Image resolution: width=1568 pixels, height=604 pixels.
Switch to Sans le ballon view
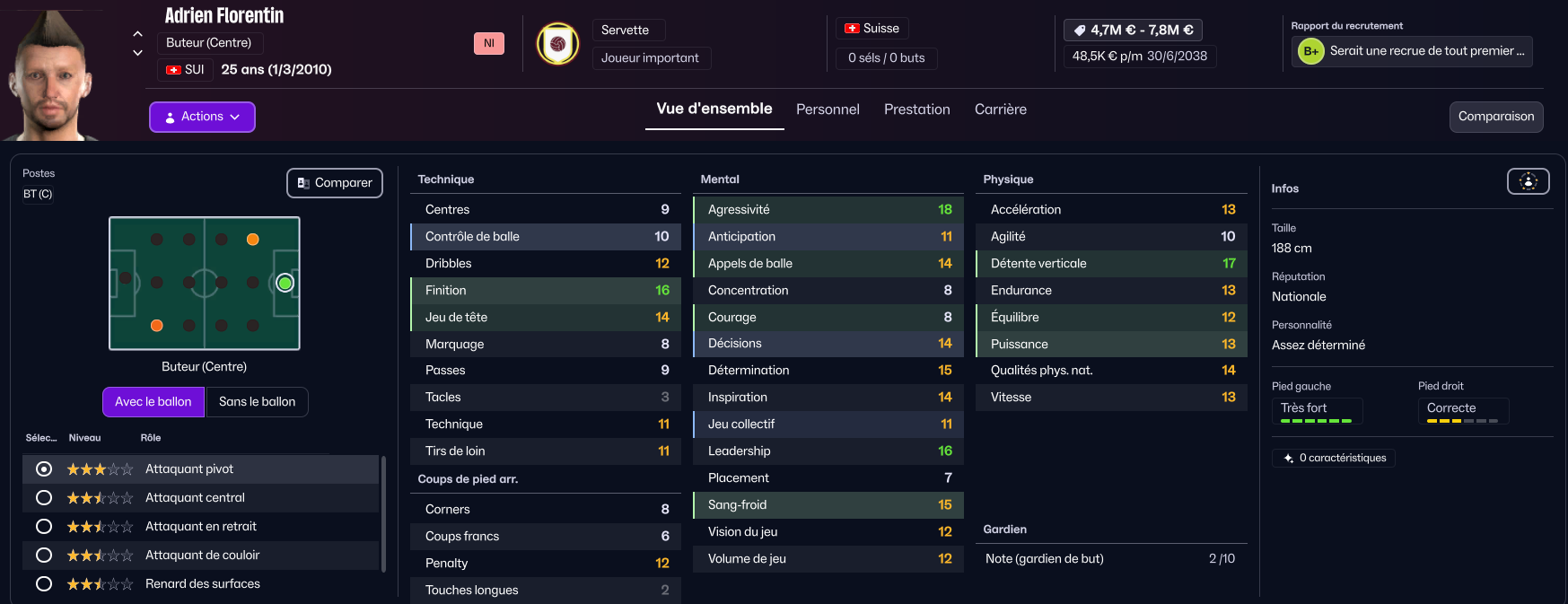tap(257, 402)
